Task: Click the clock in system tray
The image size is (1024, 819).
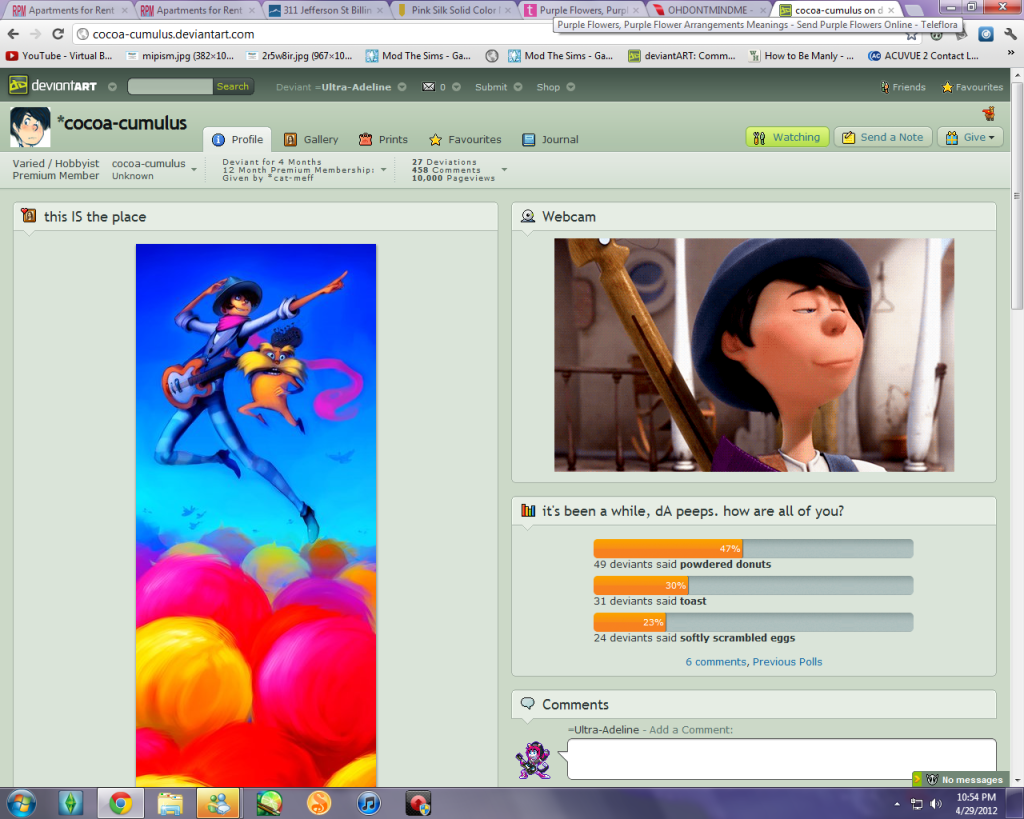Action: point(976,804)
